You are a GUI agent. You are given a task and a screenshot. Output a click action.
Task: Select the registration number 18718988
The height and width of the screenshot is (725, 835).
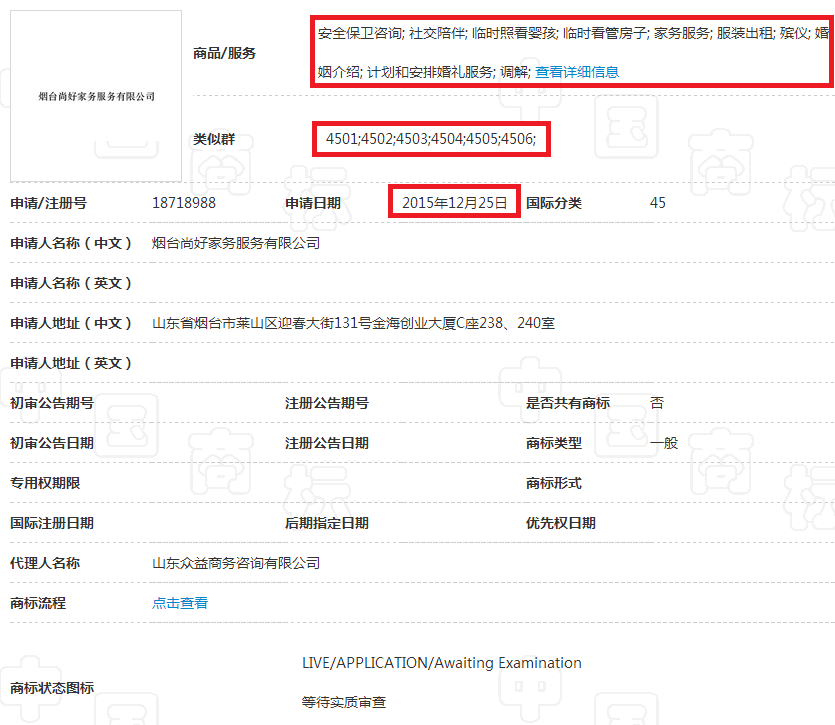184,203
